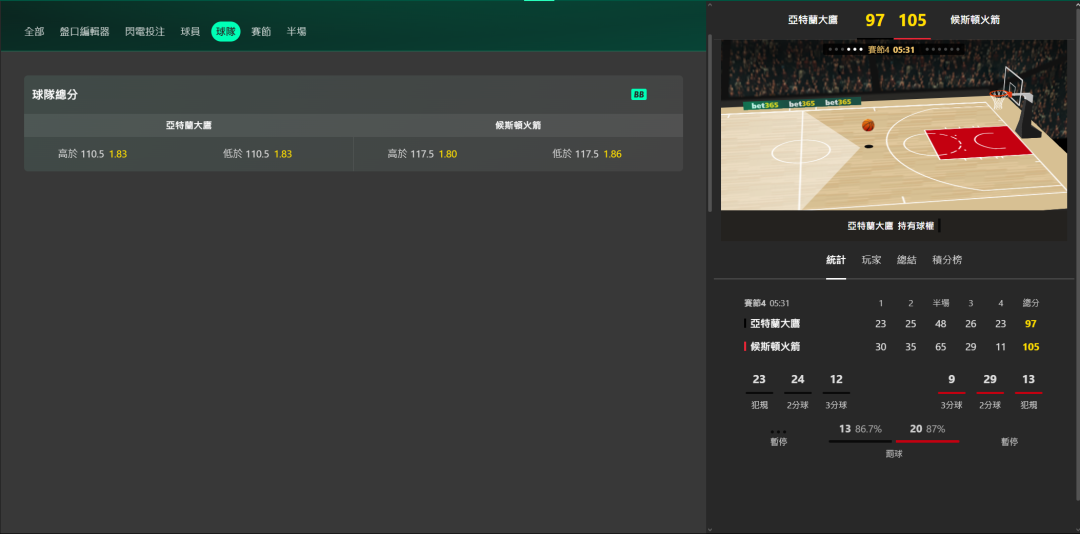The width and height of the screenshot is (1080, 534).
Task: Open the 盤口編輯器 tab
Action: coord(85,32)
